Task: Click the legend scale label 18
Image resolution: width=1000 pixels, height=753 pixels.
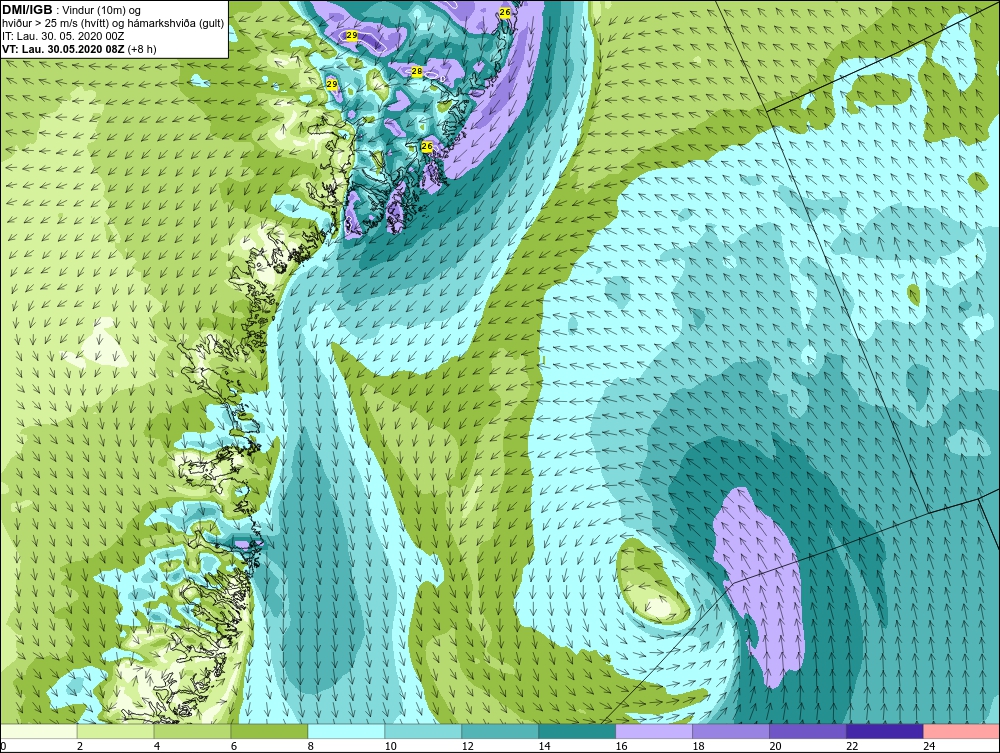Action: click(698, 746)
